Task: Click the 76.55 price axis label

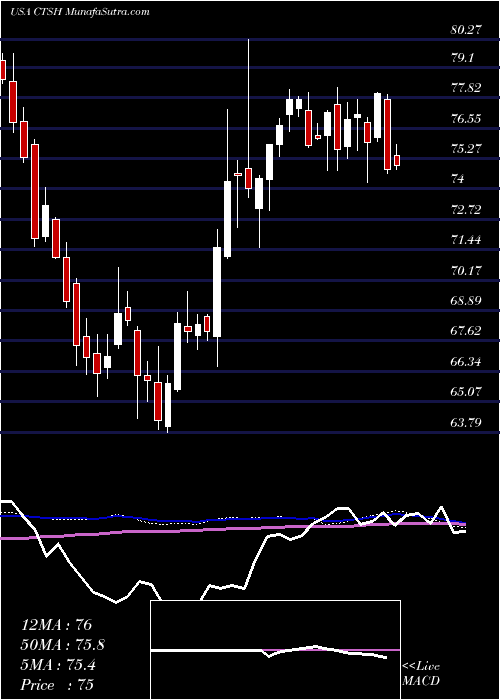Action: [467, 119]
